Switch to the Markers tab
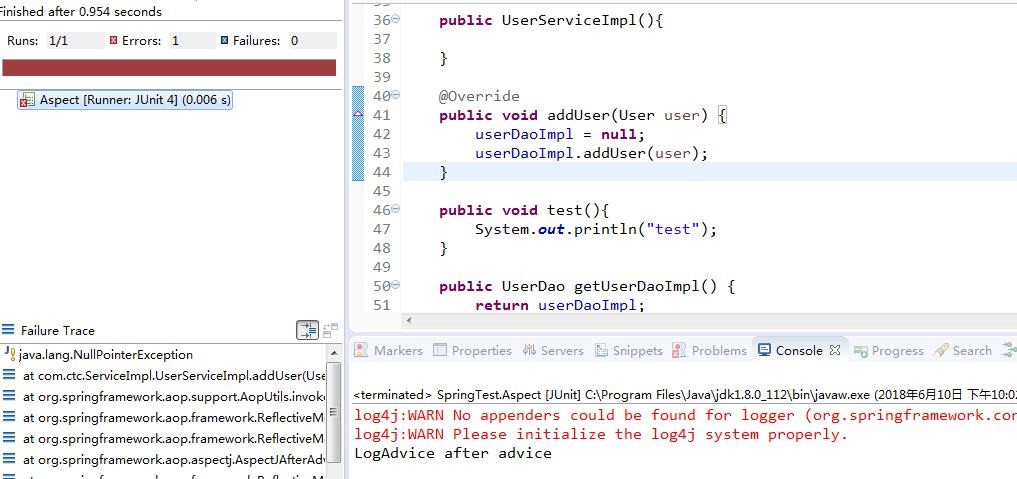 (389, 351)
